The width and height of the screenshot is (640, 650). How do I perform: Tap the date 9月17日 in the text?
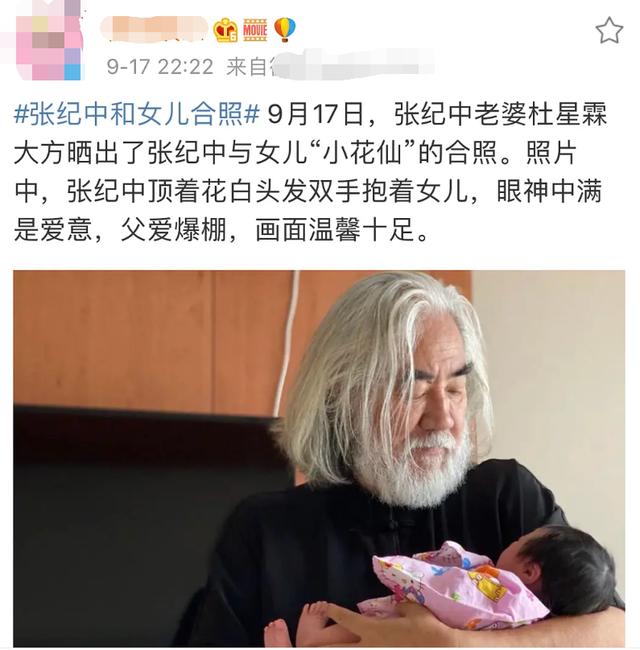tap(316, 114)
